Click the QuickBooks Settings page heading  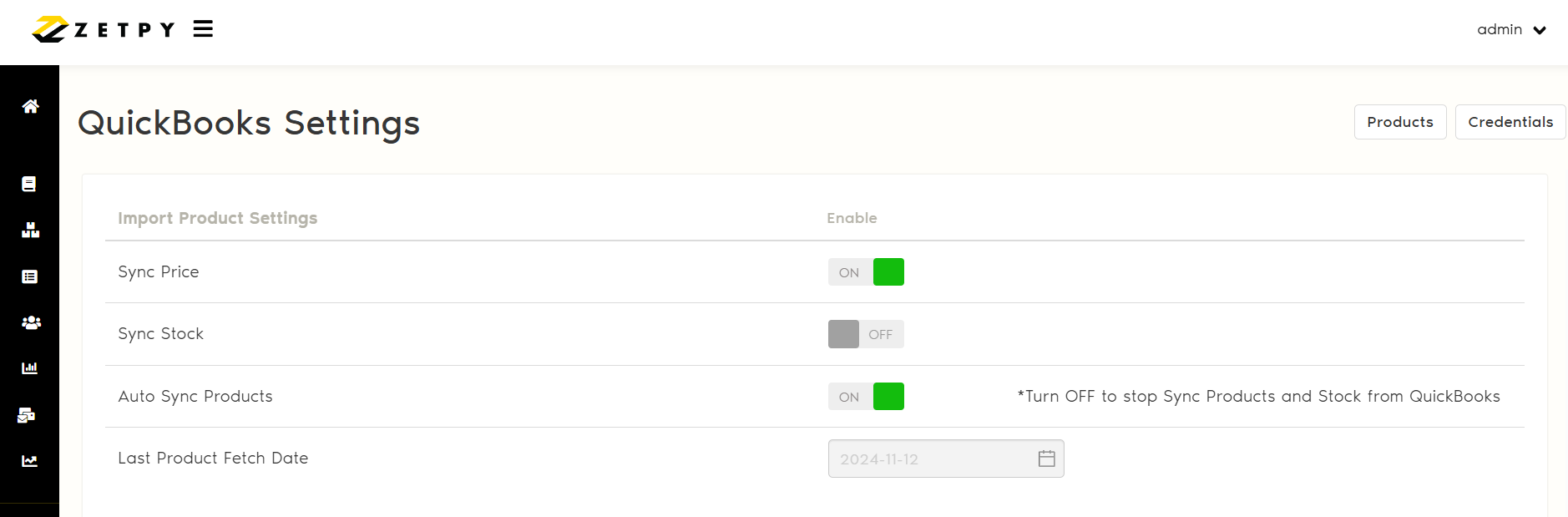(x=249, y=123)
